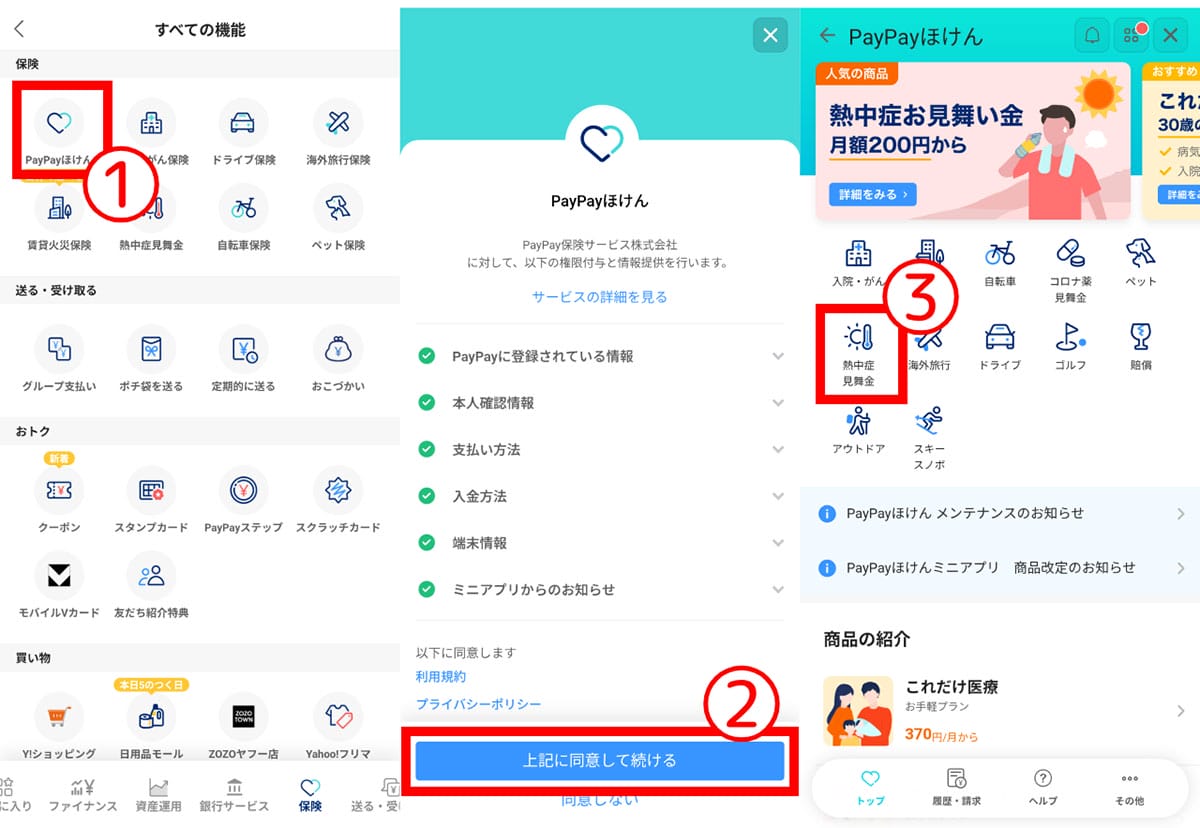Tap 詳細をみる on 熱中症お見舞い金 banner
Image resolution: width=1200 pixels, height=828 pixels.
[872, 194]
